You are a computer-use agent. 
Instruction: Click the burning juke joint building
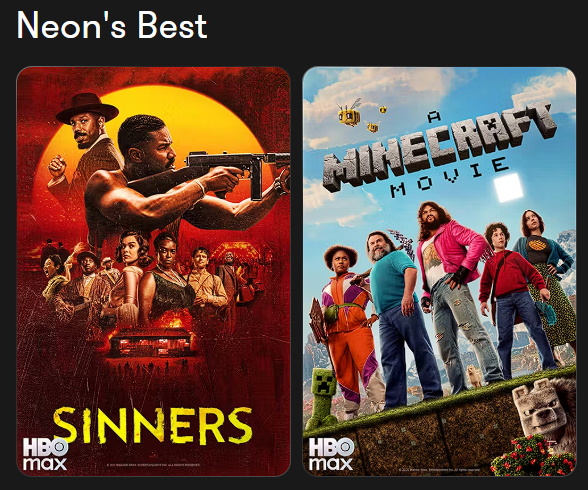(x=152, y=342)
